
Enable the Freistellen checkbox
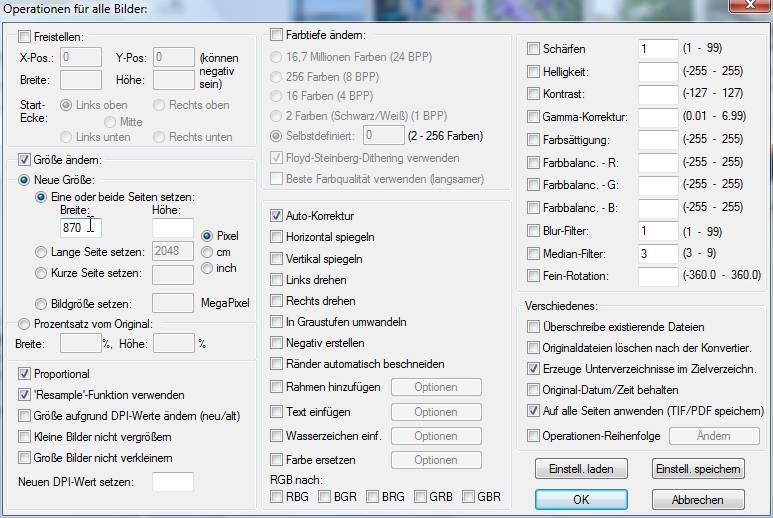(24, 36)
